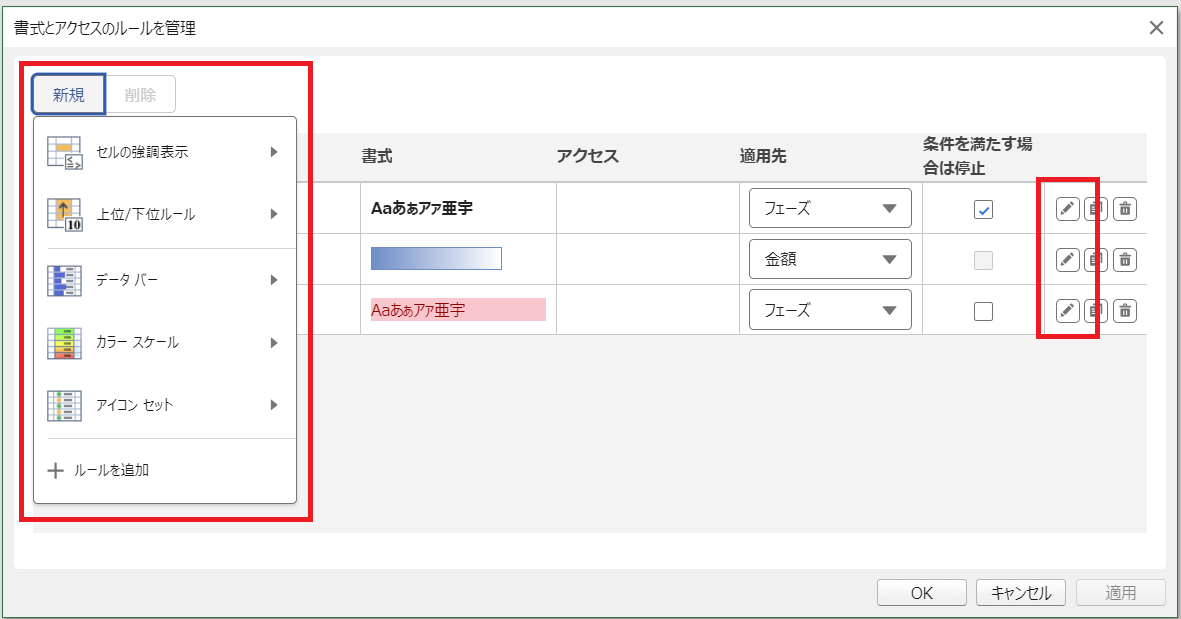The width and height of the screenshot is (1181, 619).
Task: Click the アクセス column header
Action: 587,156
